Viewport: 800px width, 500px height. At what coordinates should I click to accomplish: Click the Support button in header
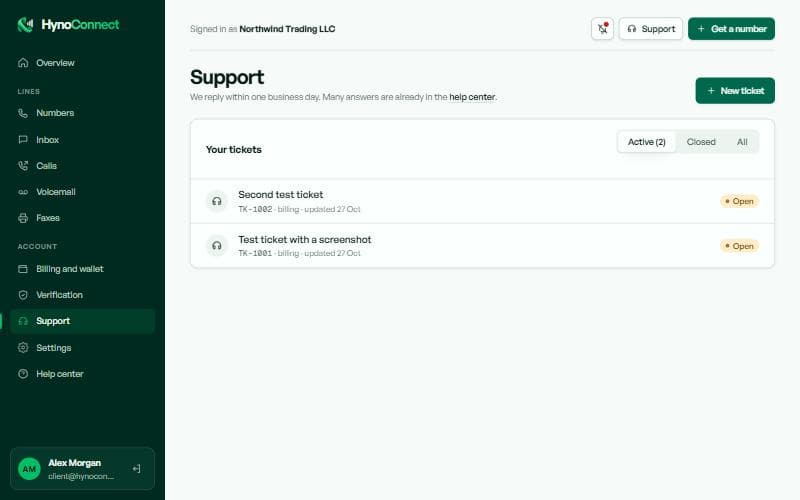(x=651, y=29)
